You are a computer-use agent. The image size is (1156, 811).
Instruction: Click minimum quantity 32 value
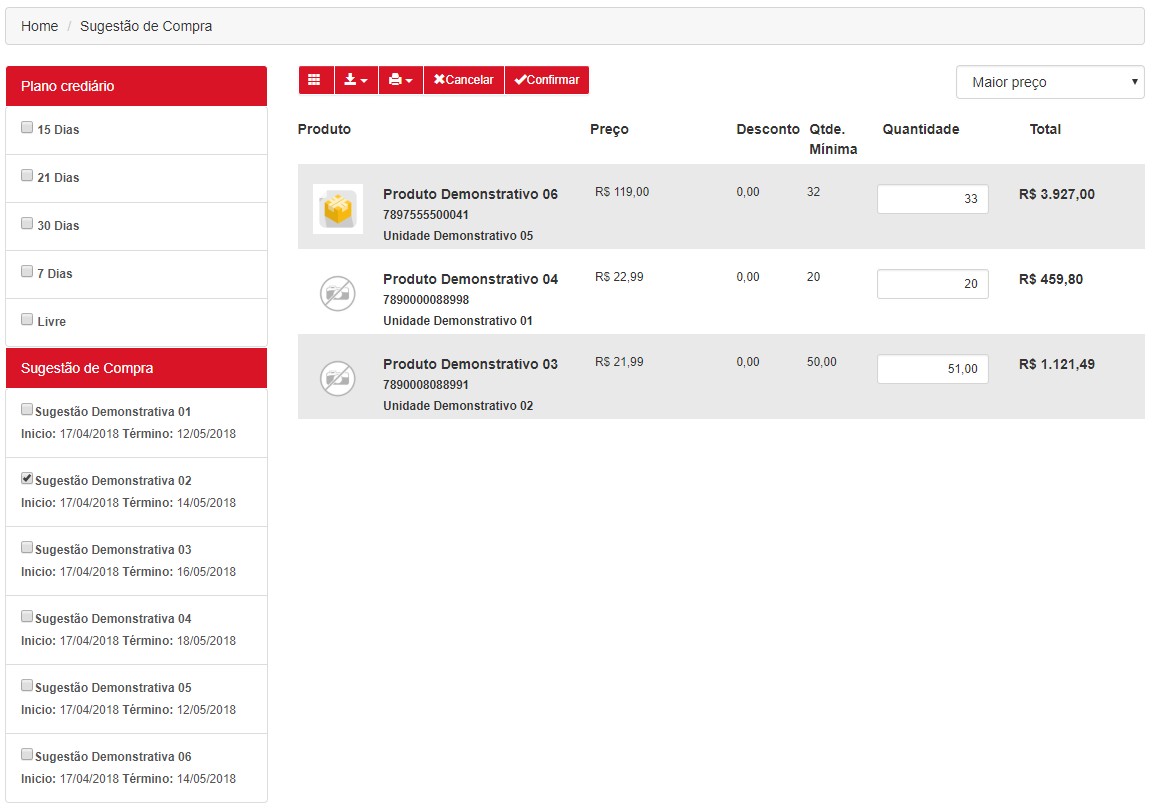tap(813, 192)
